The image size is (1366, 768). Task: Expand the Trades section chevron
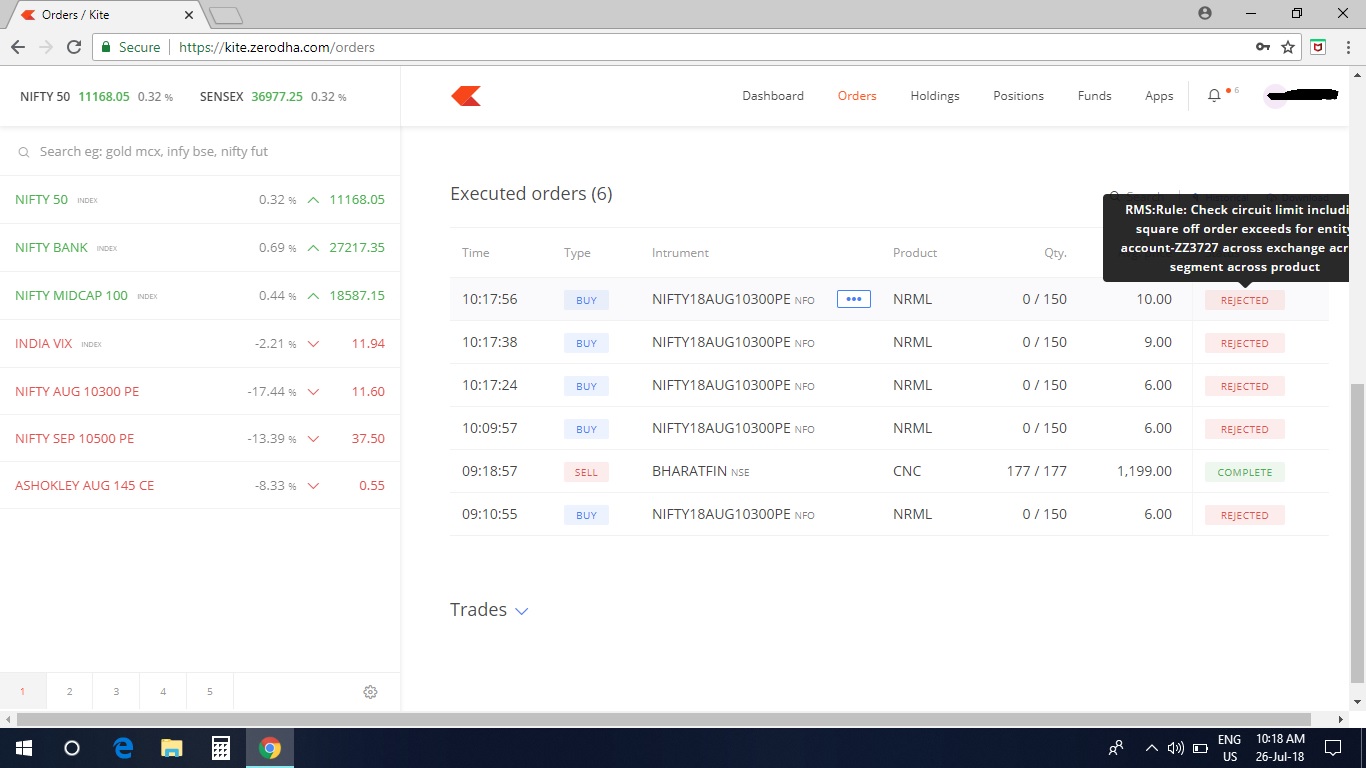point(521,611)
